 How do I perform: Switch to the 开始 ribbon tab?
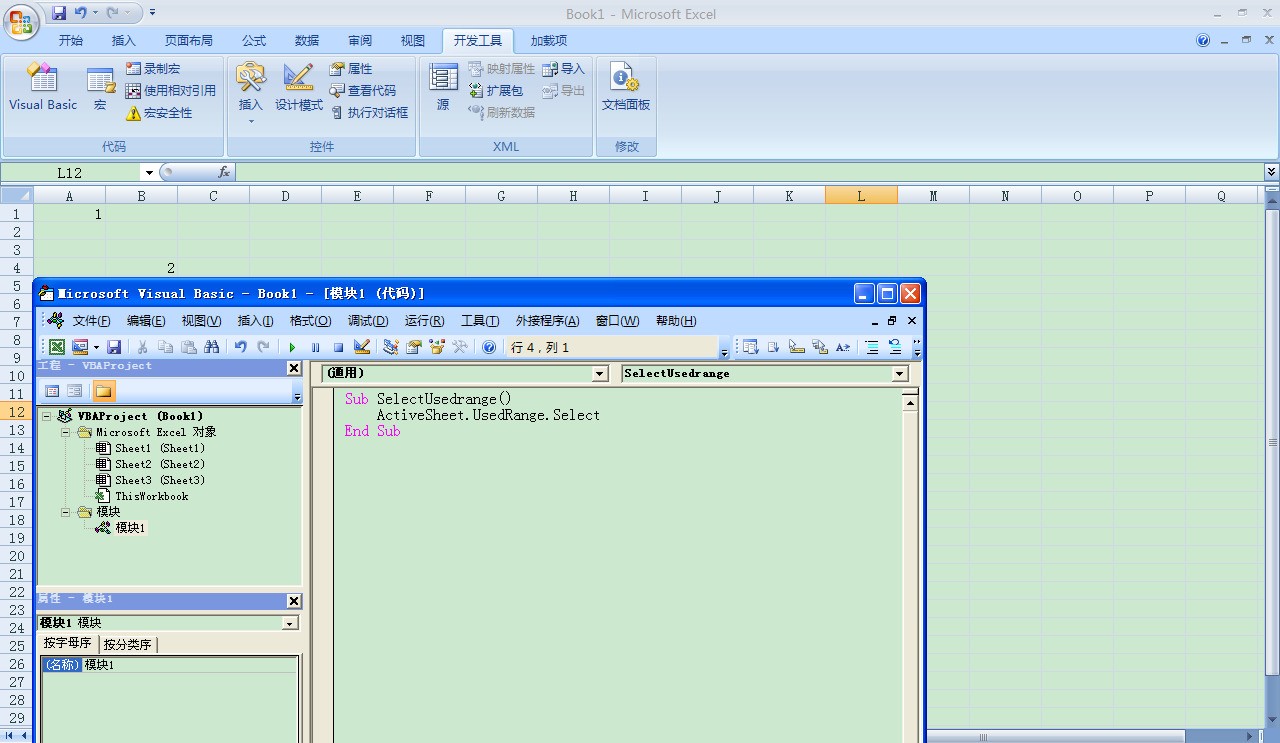click(x=71, y=41)
